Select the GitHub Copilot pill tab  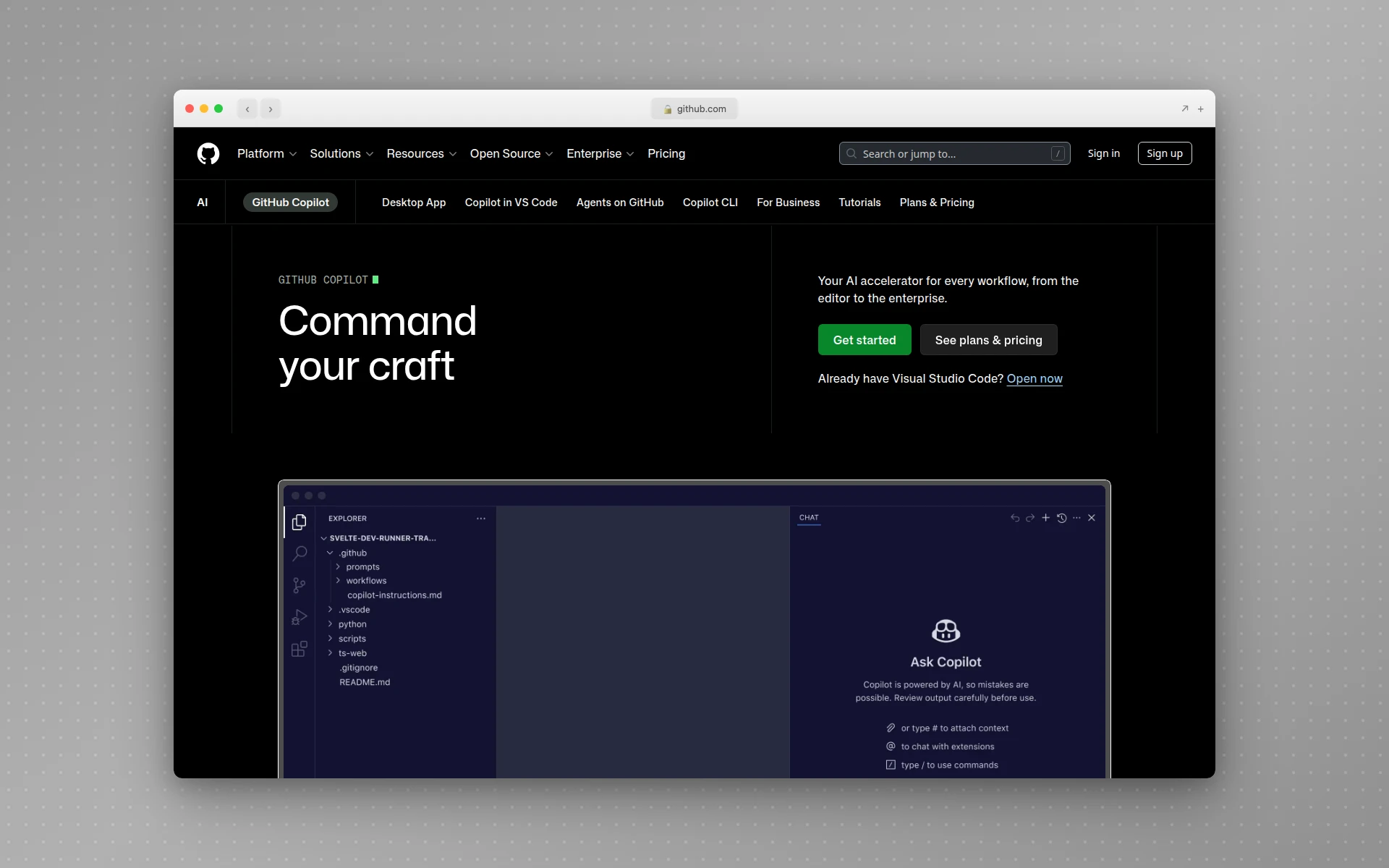click(x=290, y=203)
